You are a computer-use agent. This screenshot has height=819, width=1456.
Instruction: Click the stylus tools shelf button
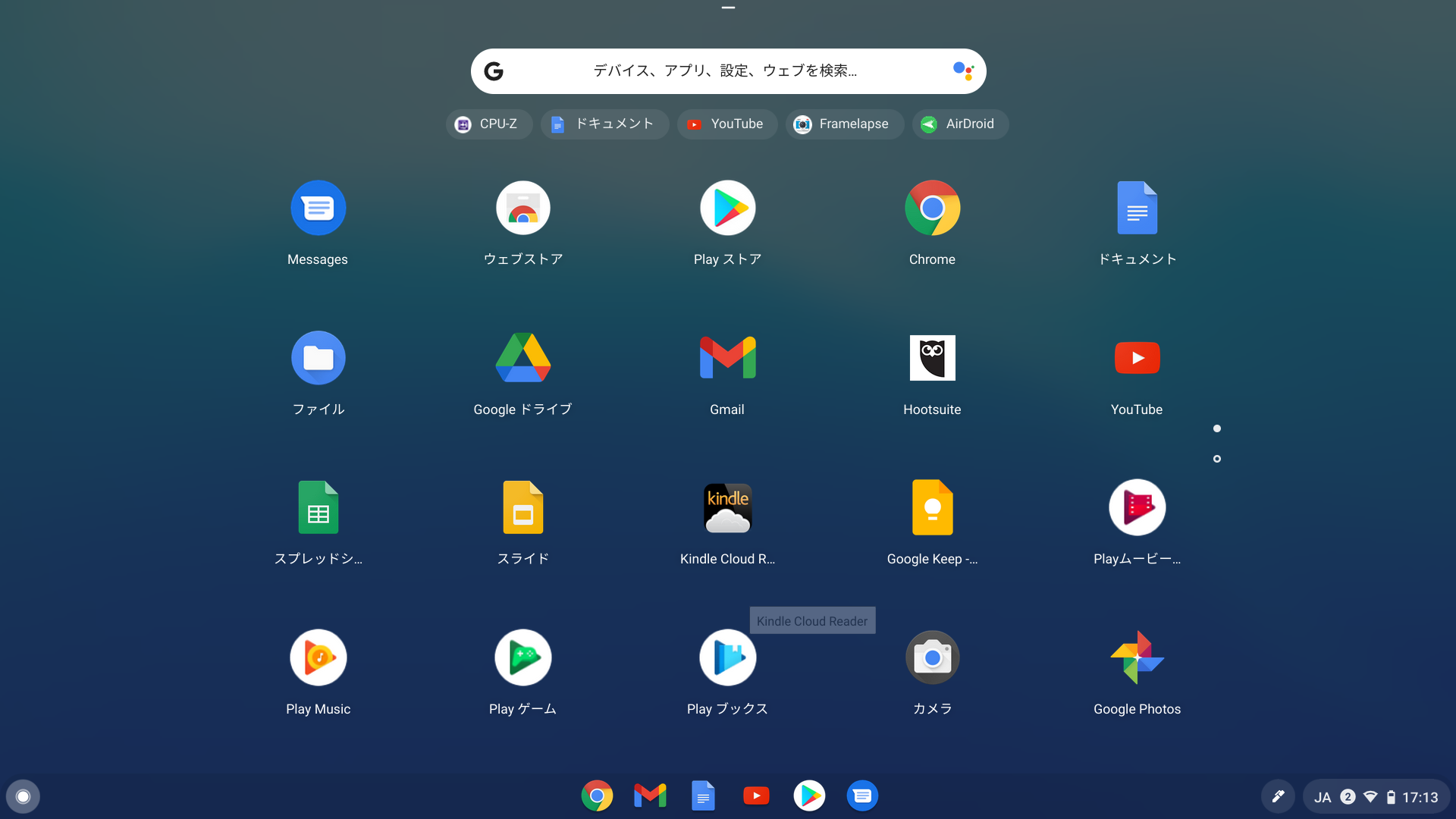coord(1278,797)
